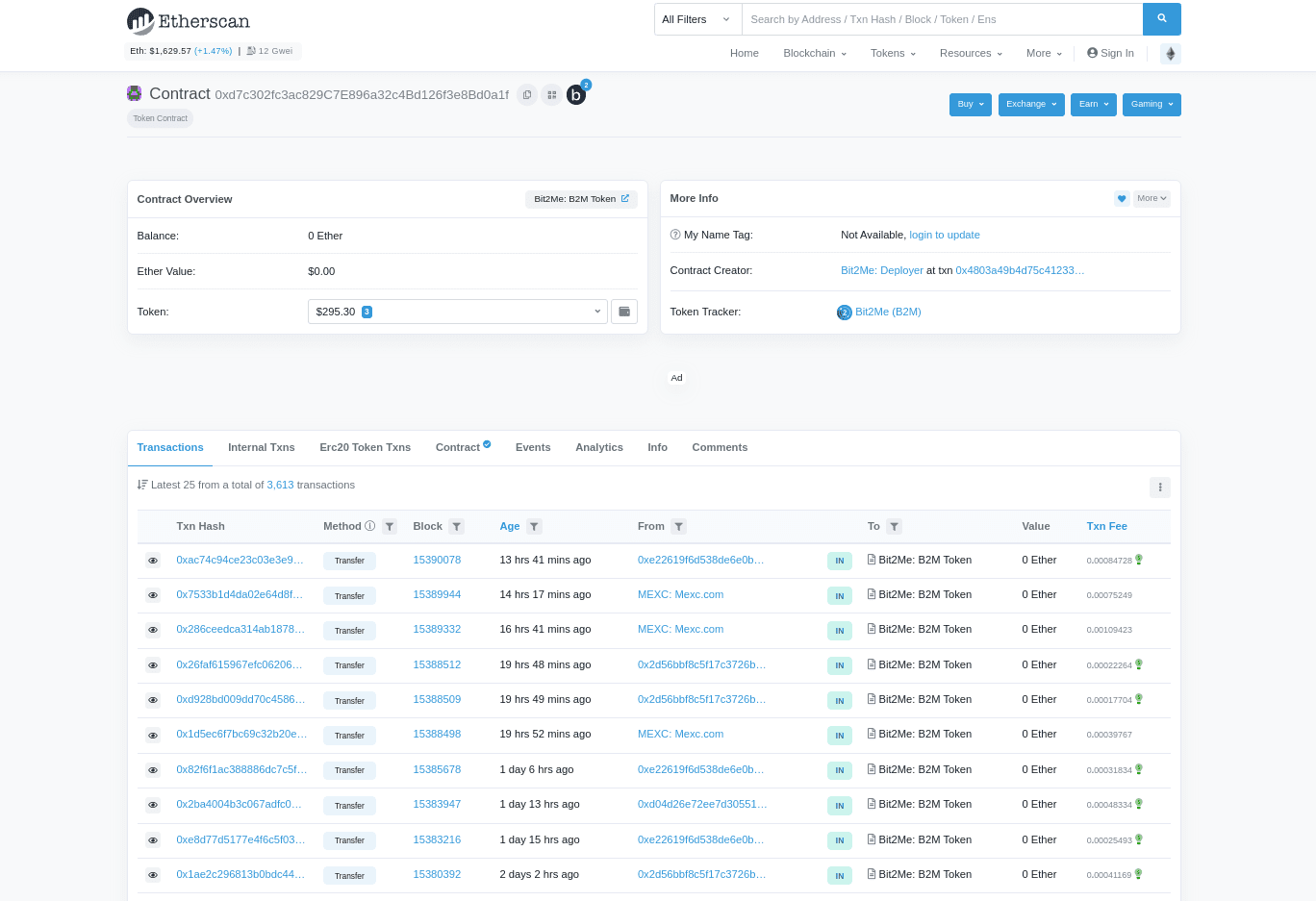The image size is (1316, 901).
Task: Show the QR code for address
Action: [x=551, y=94]
